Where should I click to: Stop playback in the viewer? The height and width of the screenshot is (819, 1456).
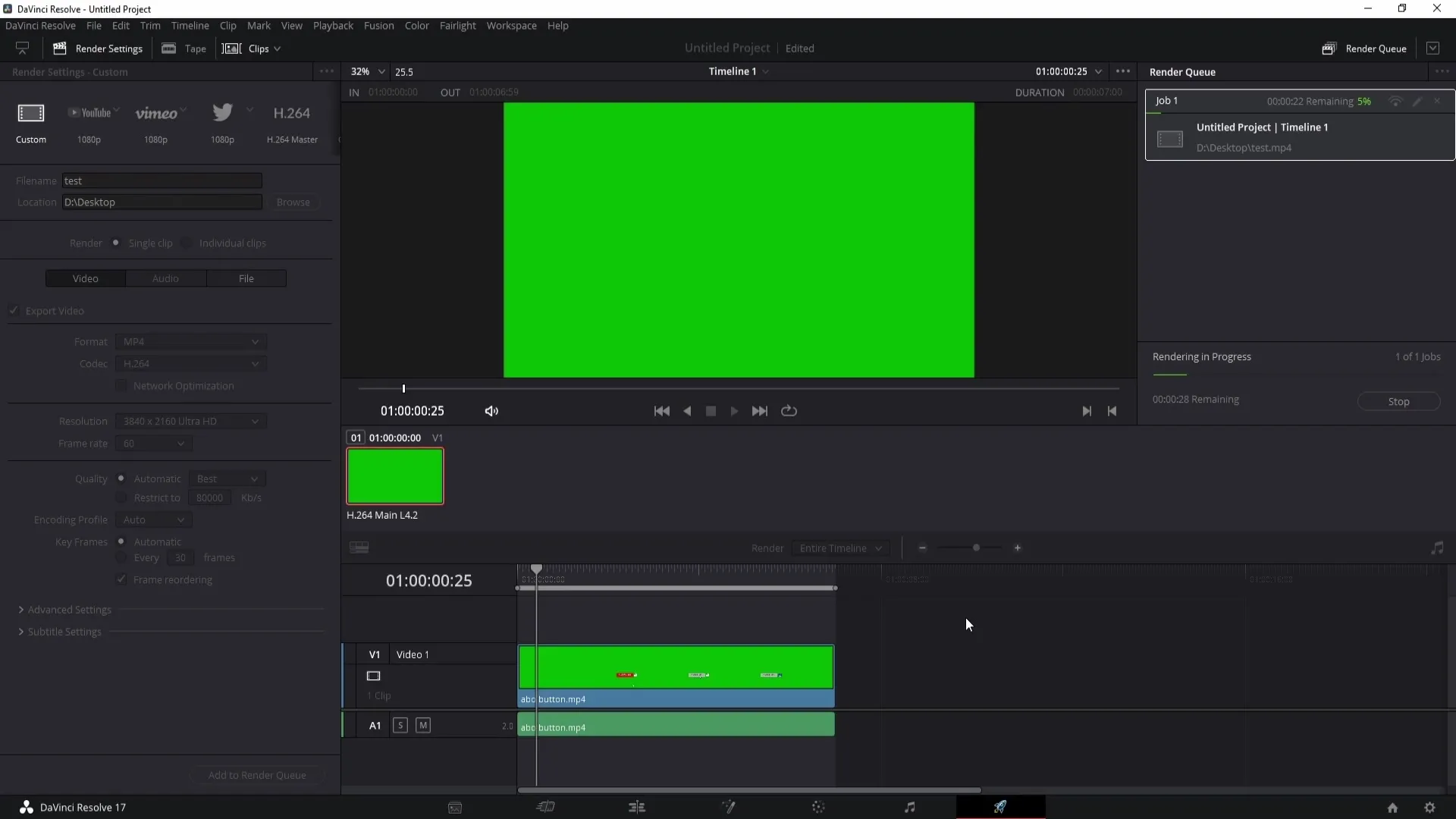pyautogui.click(x=711, y=411)
